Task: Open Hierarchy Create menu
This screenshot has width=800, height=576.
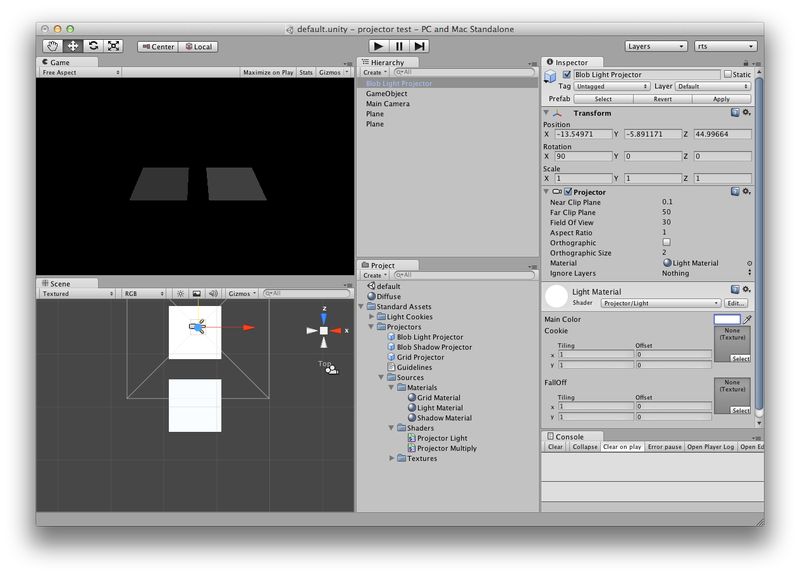Action: click(x=374, y=72)
